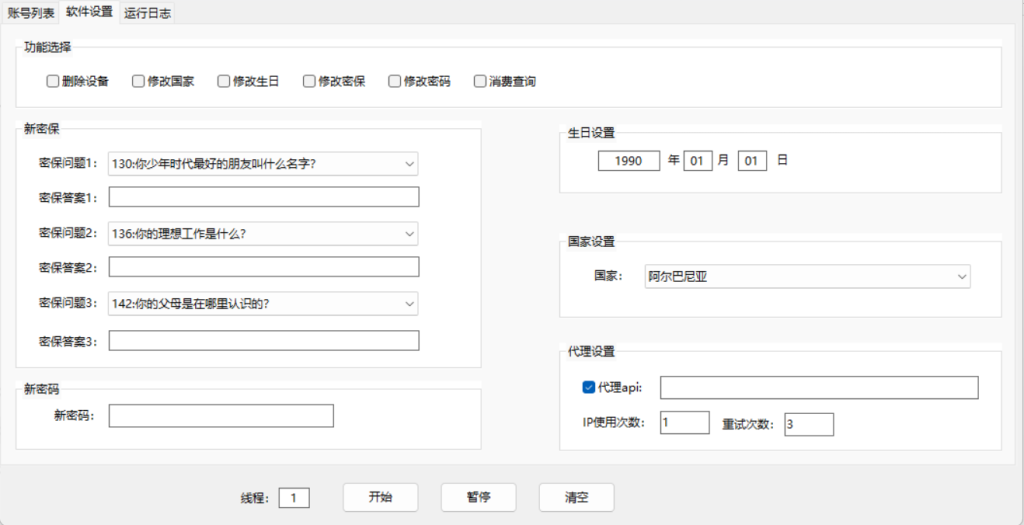Click the 新密码 input field

(x=220, y=416)
